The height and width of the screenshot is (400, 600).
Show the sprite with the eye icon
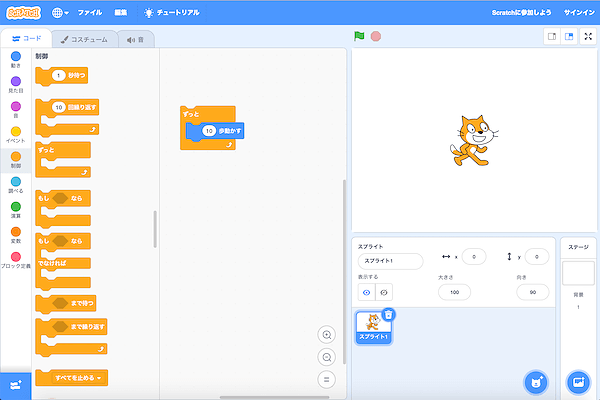[366, 292]
